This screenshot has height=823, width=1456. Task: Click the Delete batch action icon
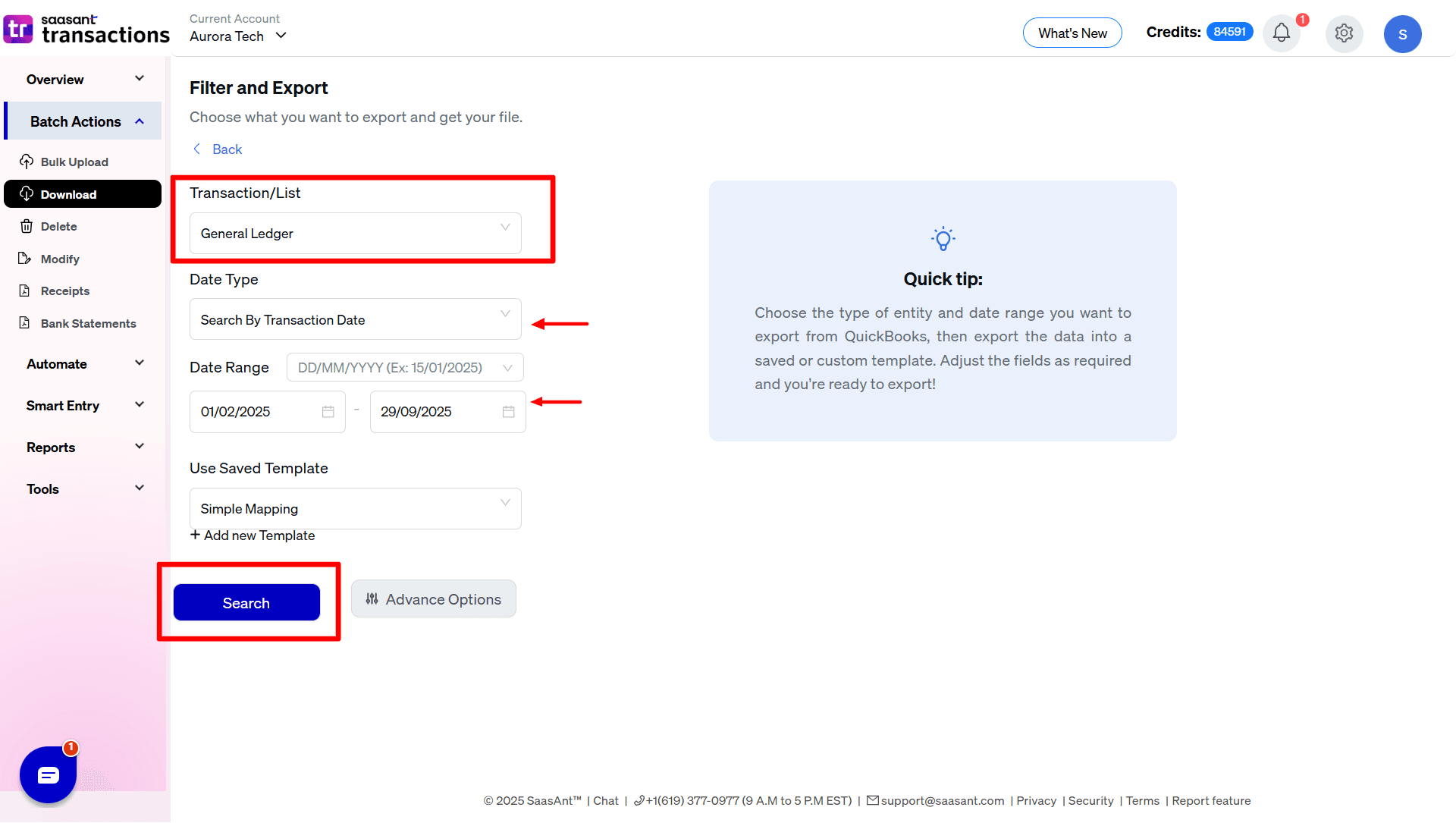pyautogui.click(x=27, y=226)
